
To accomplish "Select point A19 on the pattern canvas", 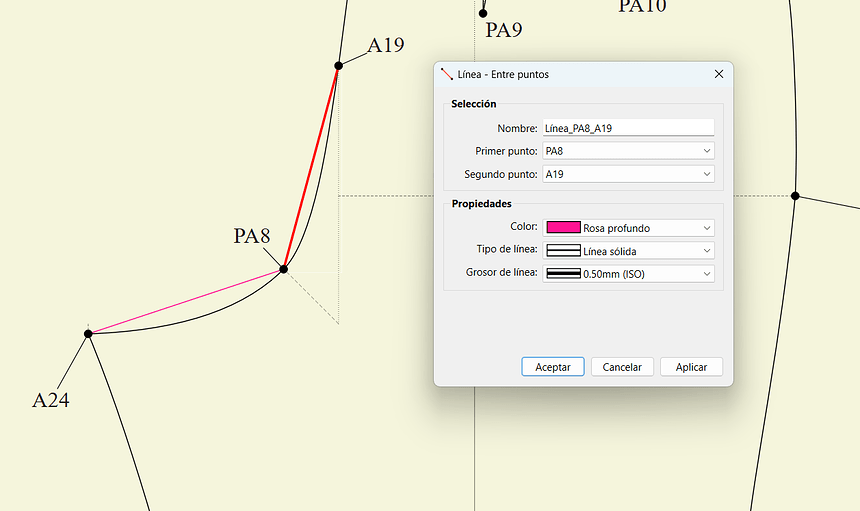I will click(339, 66).
